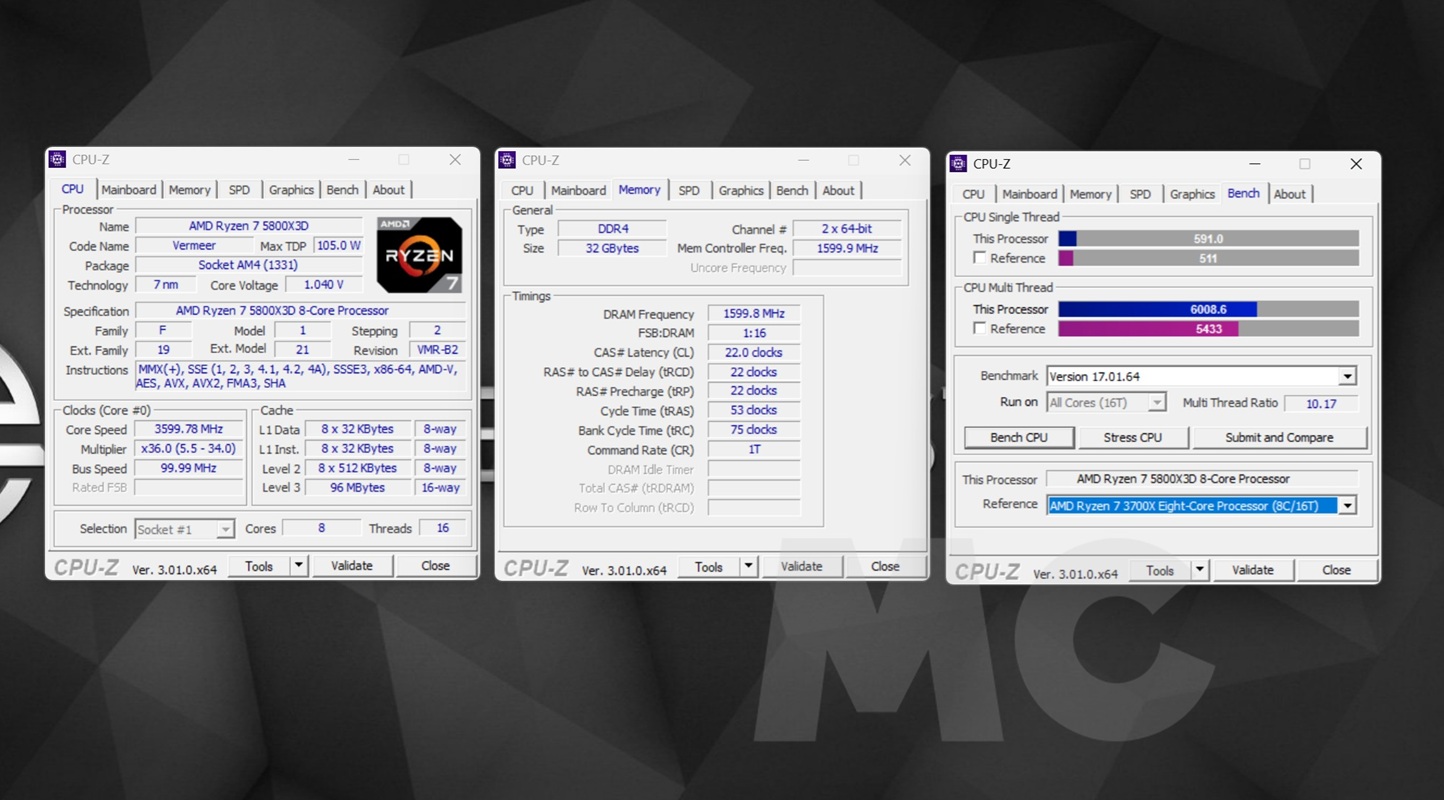
Task: Open SPD tab in the CPU window
Action: click(239, 190)
